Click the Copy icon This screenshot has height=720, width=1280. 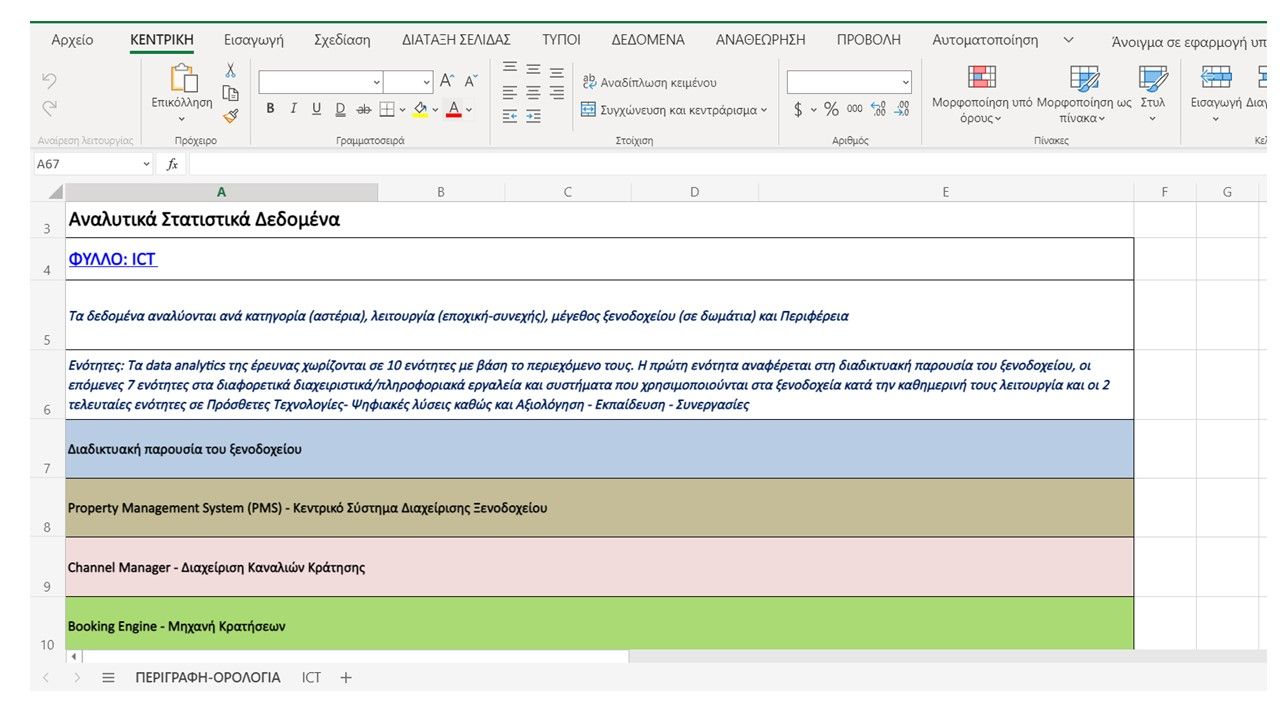click(230, 93)
